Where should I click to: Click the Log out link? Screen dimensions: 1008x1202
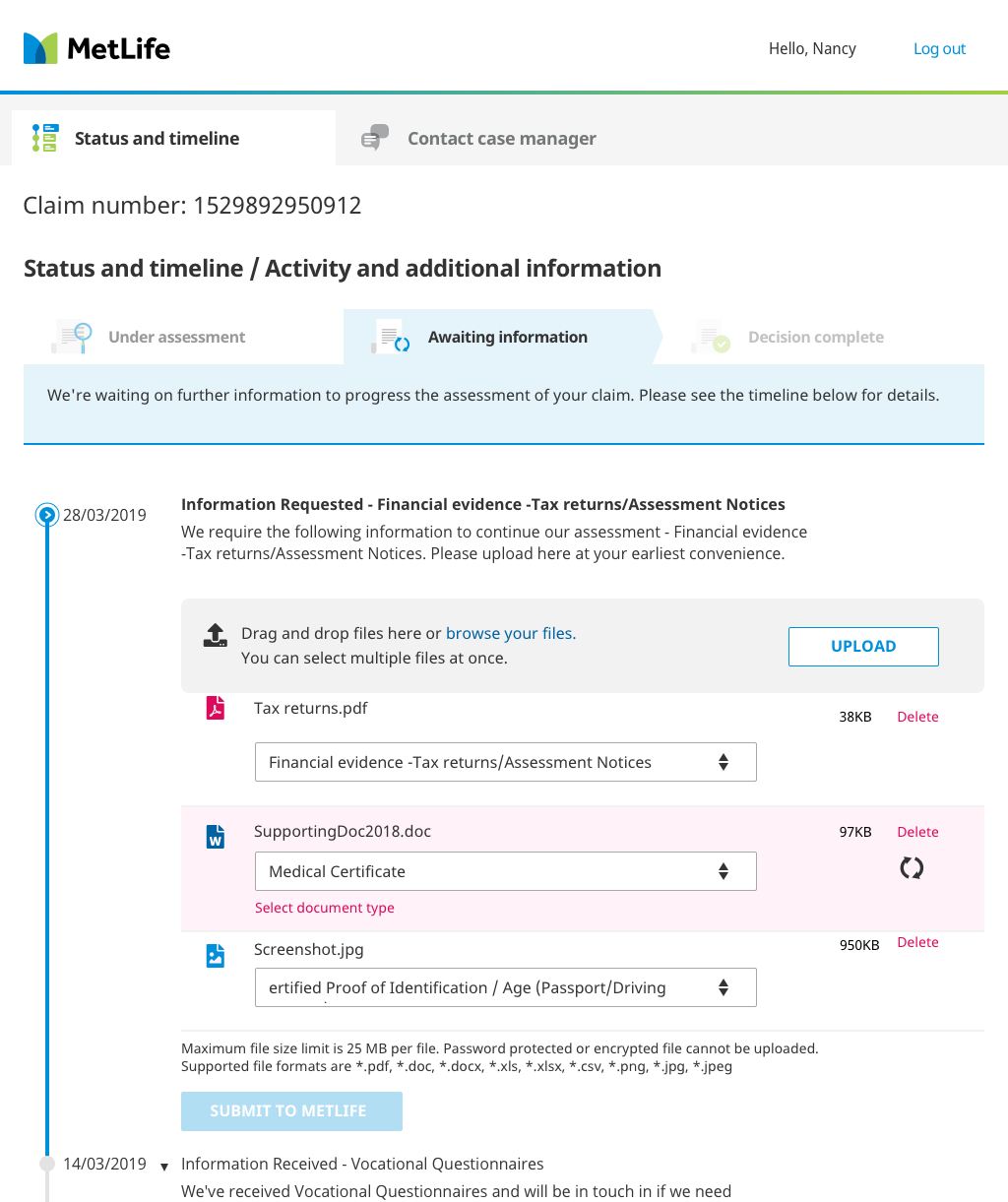939,49
